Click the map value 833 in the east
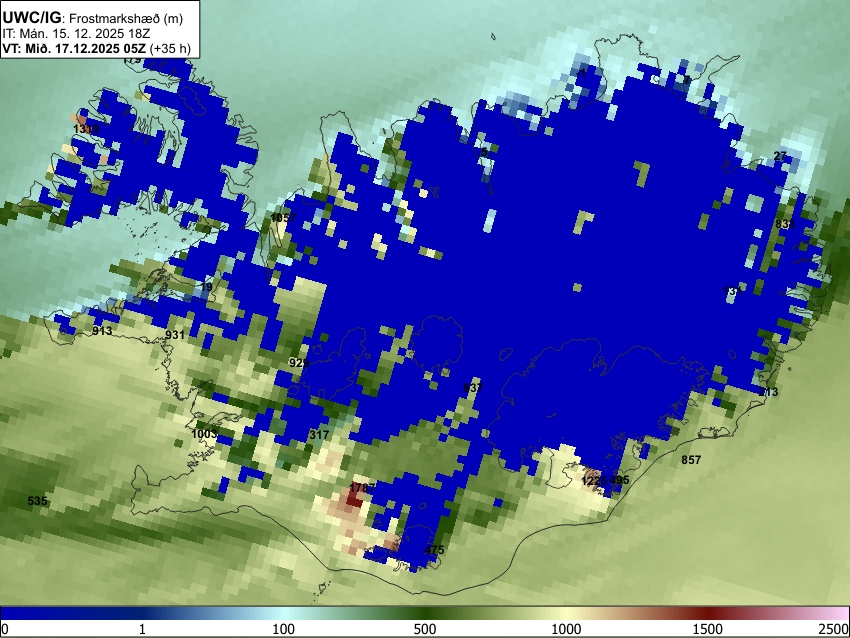850x638 pixels. [785, 224]
